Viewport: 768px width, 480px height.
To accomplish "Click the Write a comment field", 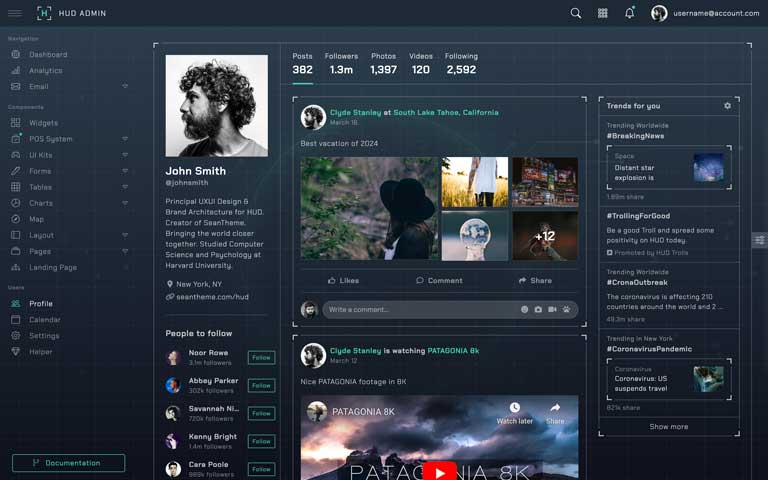I will click(420, 310).
